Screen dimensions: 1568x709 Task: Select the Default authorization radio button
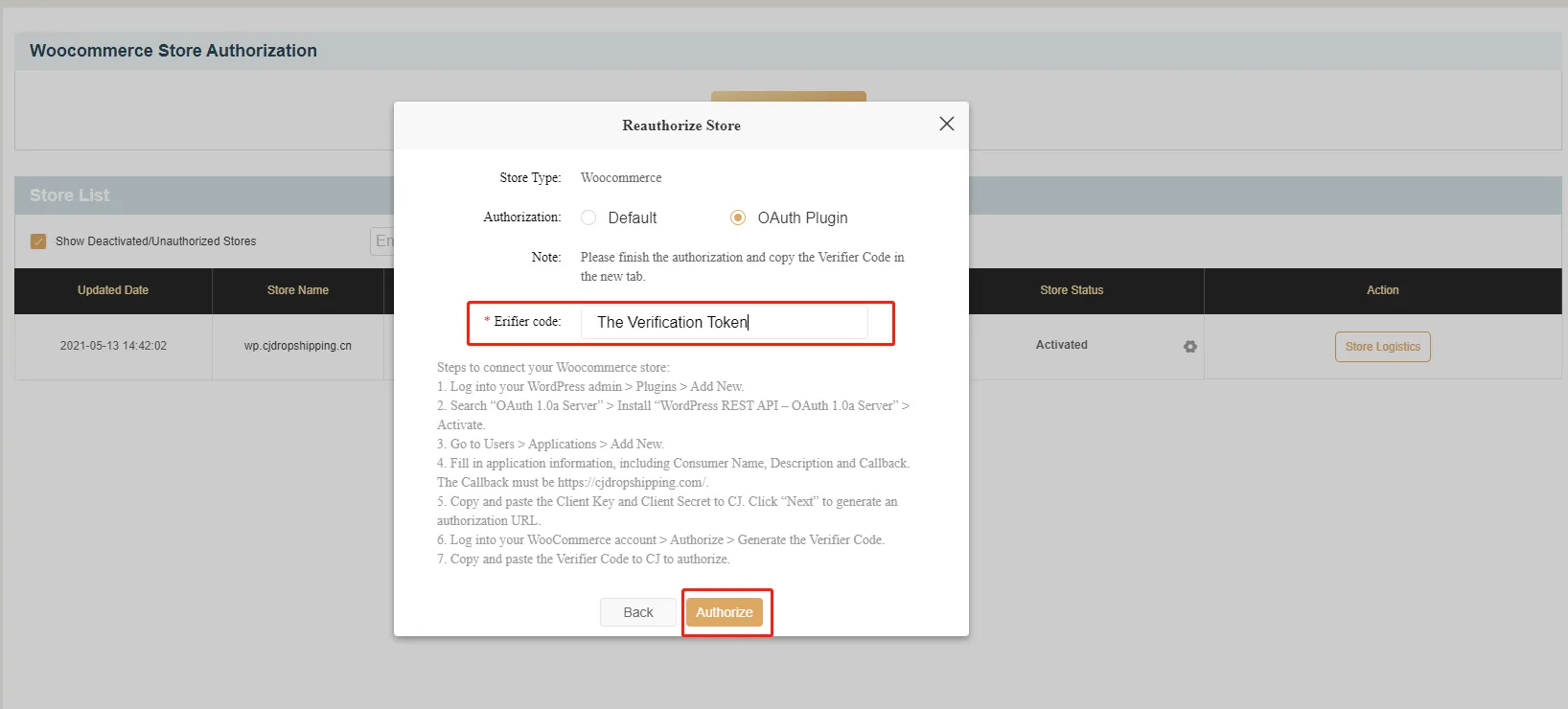pyautogui.click(x=588, y=217)
